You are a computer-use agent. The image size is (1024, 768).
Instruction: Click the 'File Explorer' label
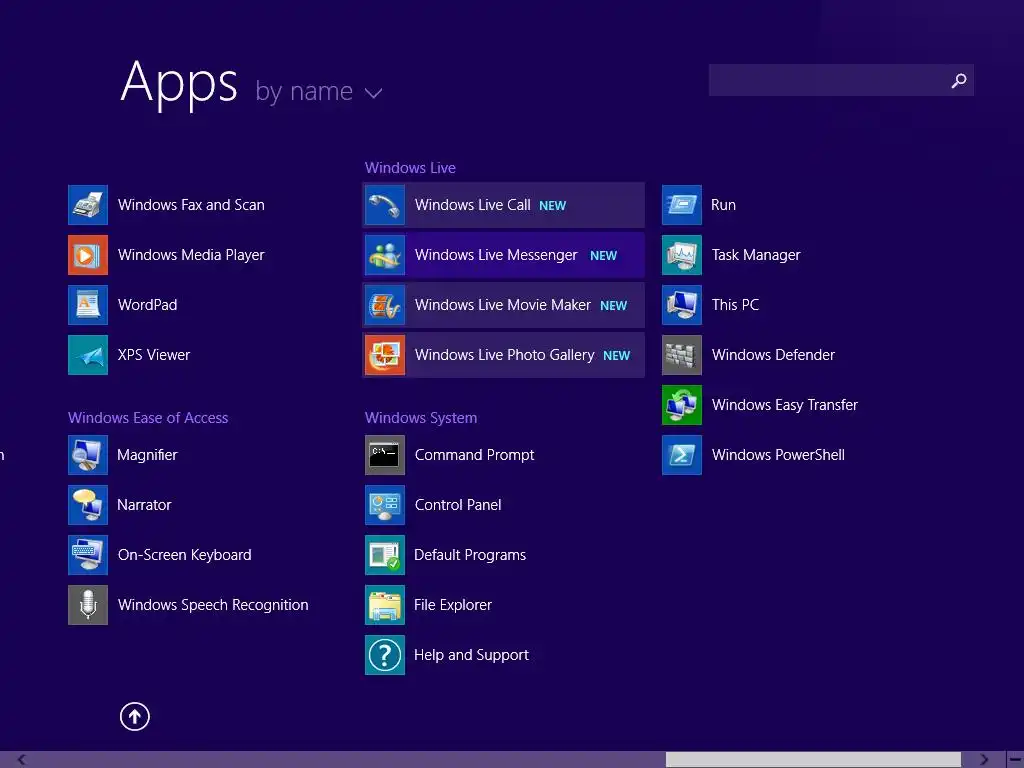click(x=453, y=605)
